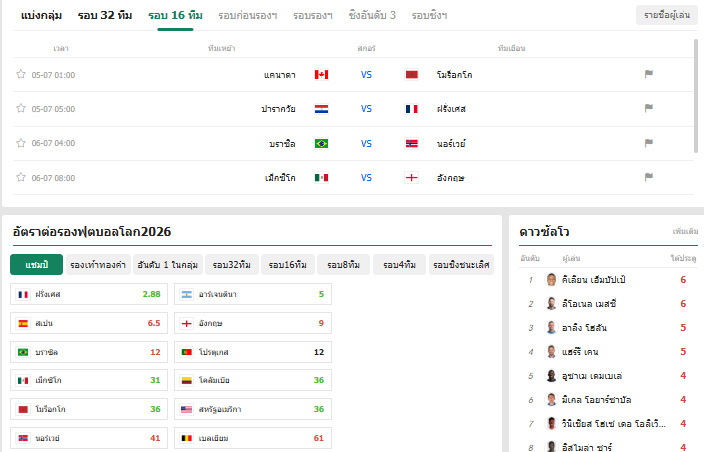Select รอบชิงชนะเลิศ odds tab
This screenshot has height=452, width=704.
click(461, 265)
